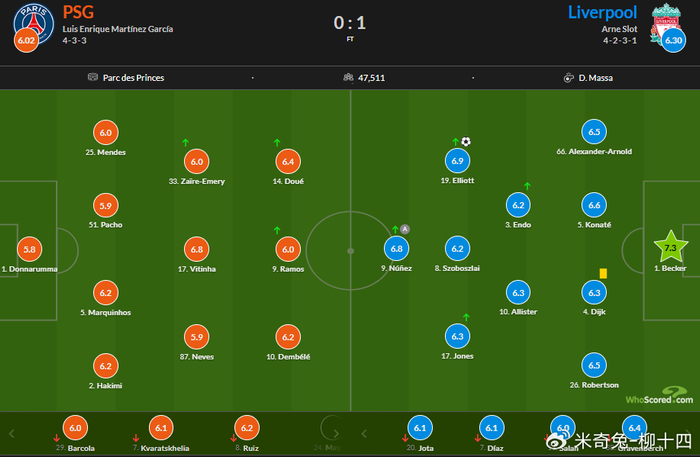Click the yellow card above Dijk
The width and height of the screenshot is (700, 457).
[x=604, y=272]
